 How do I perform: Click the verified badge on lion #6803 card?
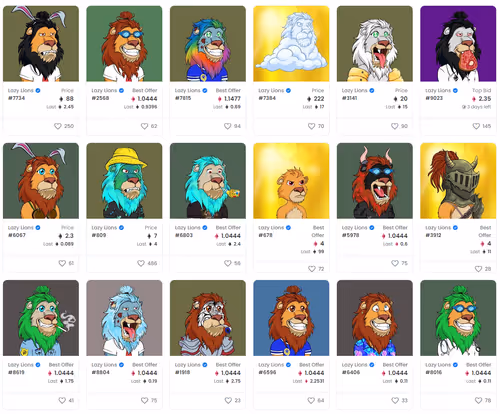pyautogui.click(x=205, y=228)
